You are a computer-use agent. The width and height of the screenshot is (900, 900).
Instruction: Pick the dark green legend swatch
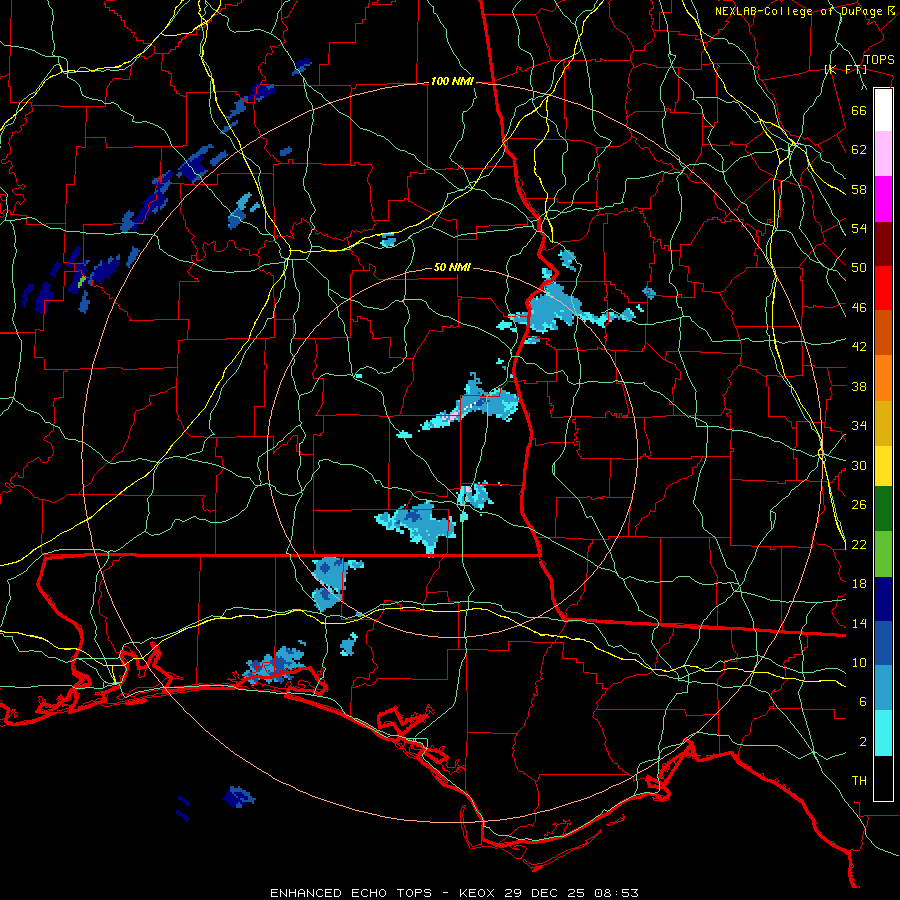click(x=883, y=509)
